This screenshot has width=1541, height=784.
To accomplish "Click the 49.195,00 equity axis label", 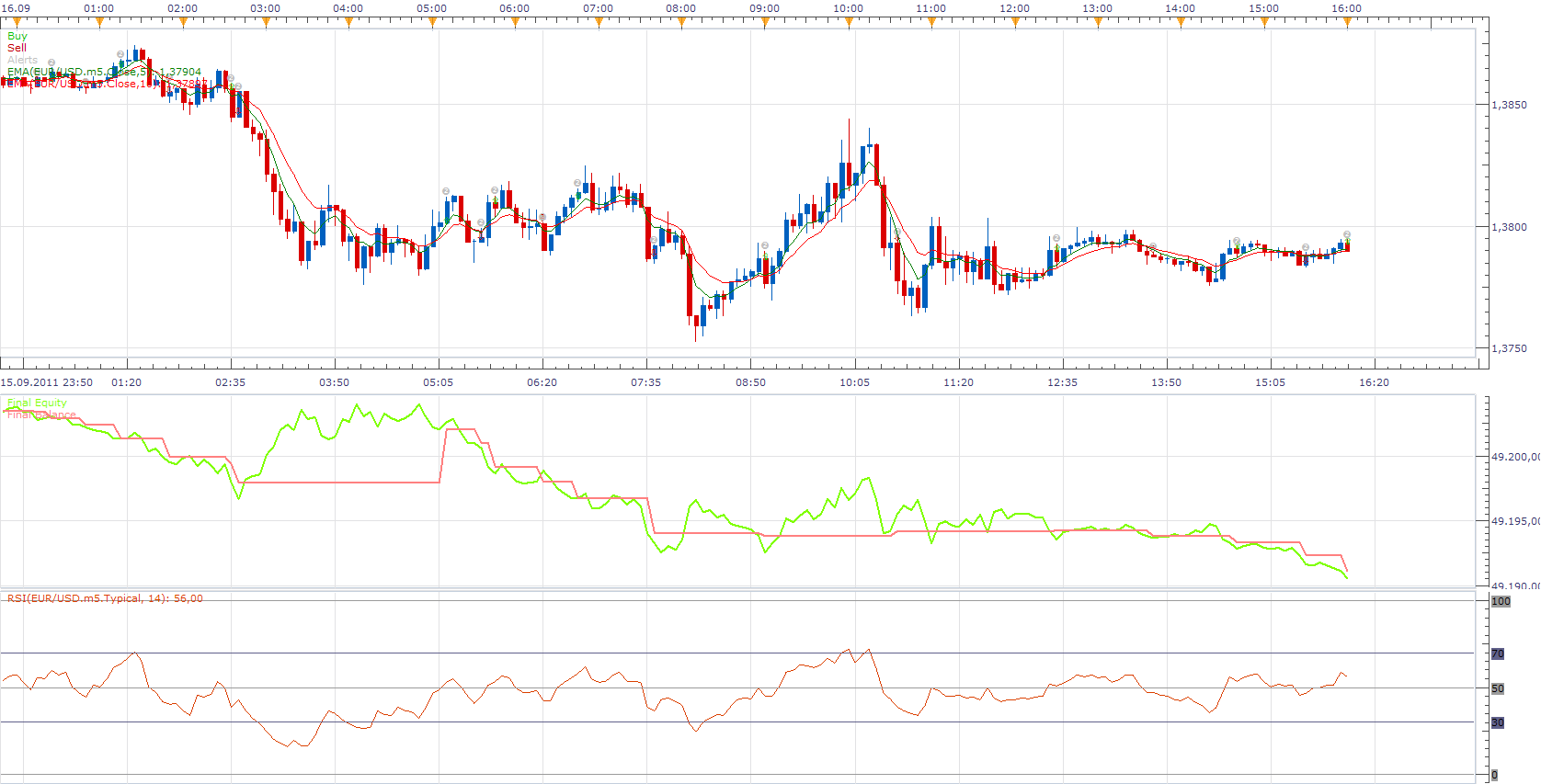I will pyautogui.click(x=1515, y=521).
